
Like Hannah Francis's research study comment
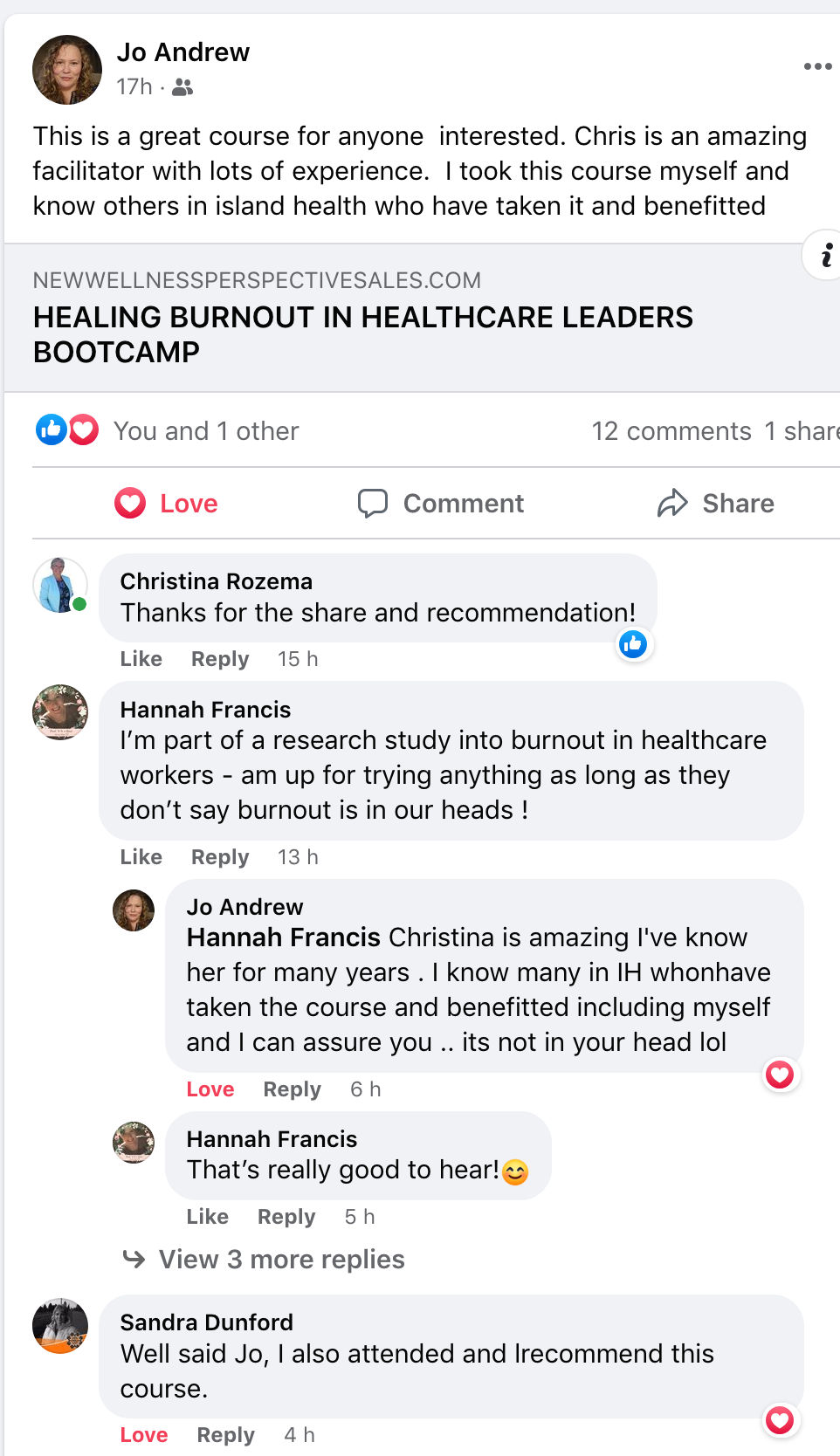click(141, 857)
